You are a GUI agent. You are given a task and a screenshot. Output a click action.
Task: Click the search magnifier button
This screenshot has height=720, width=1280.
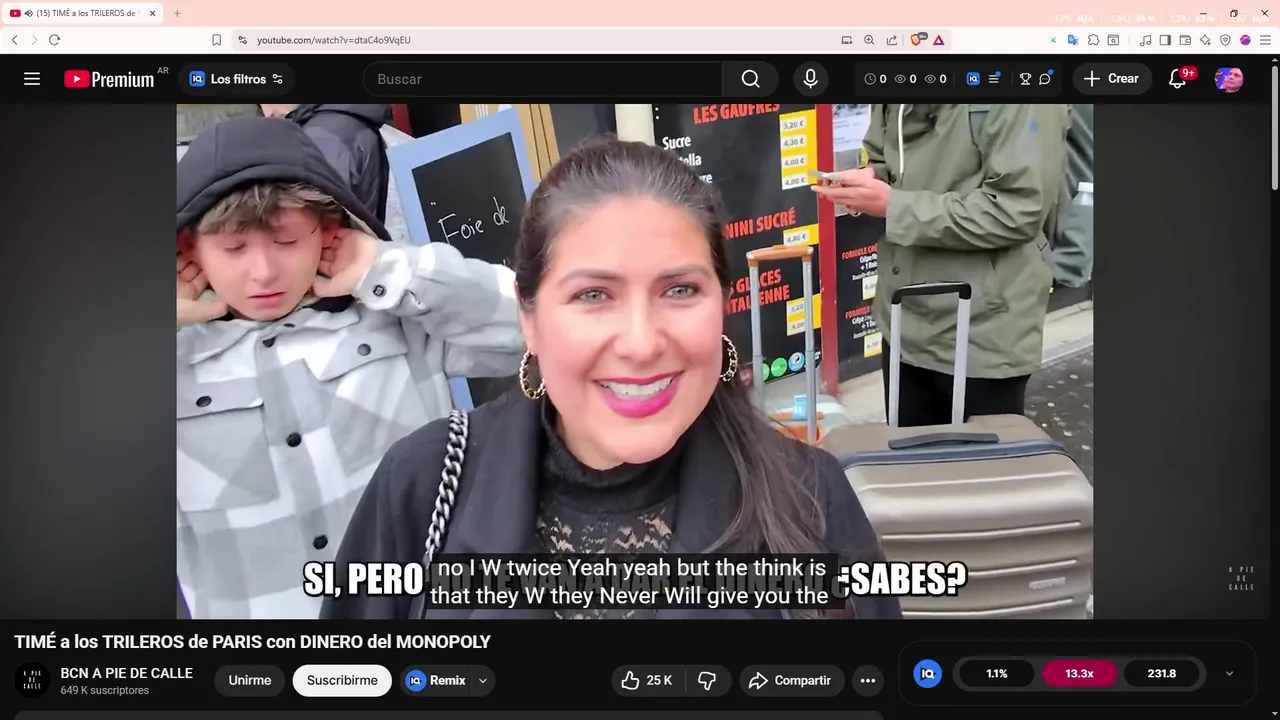click(750, 79)
